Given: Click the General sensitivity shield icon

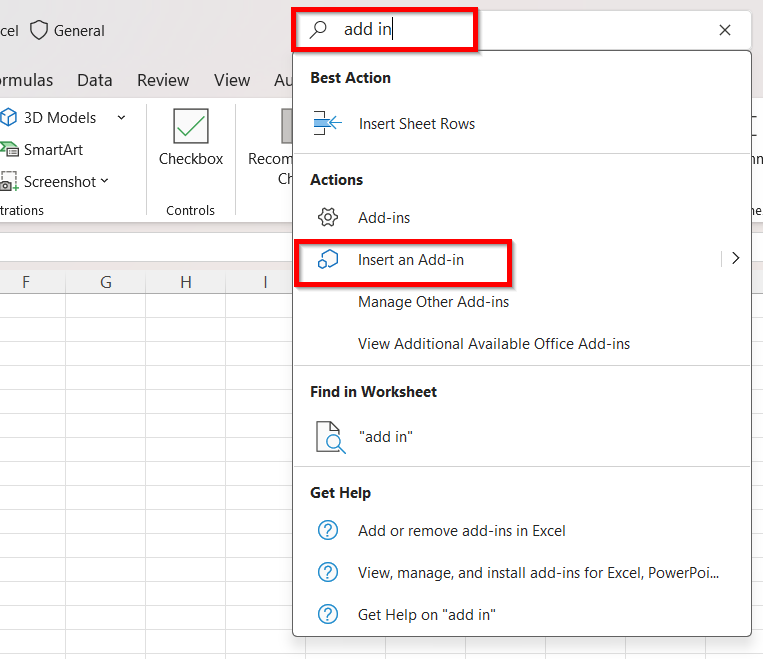Looking at the screenshot, I should [x=38, y=30].
